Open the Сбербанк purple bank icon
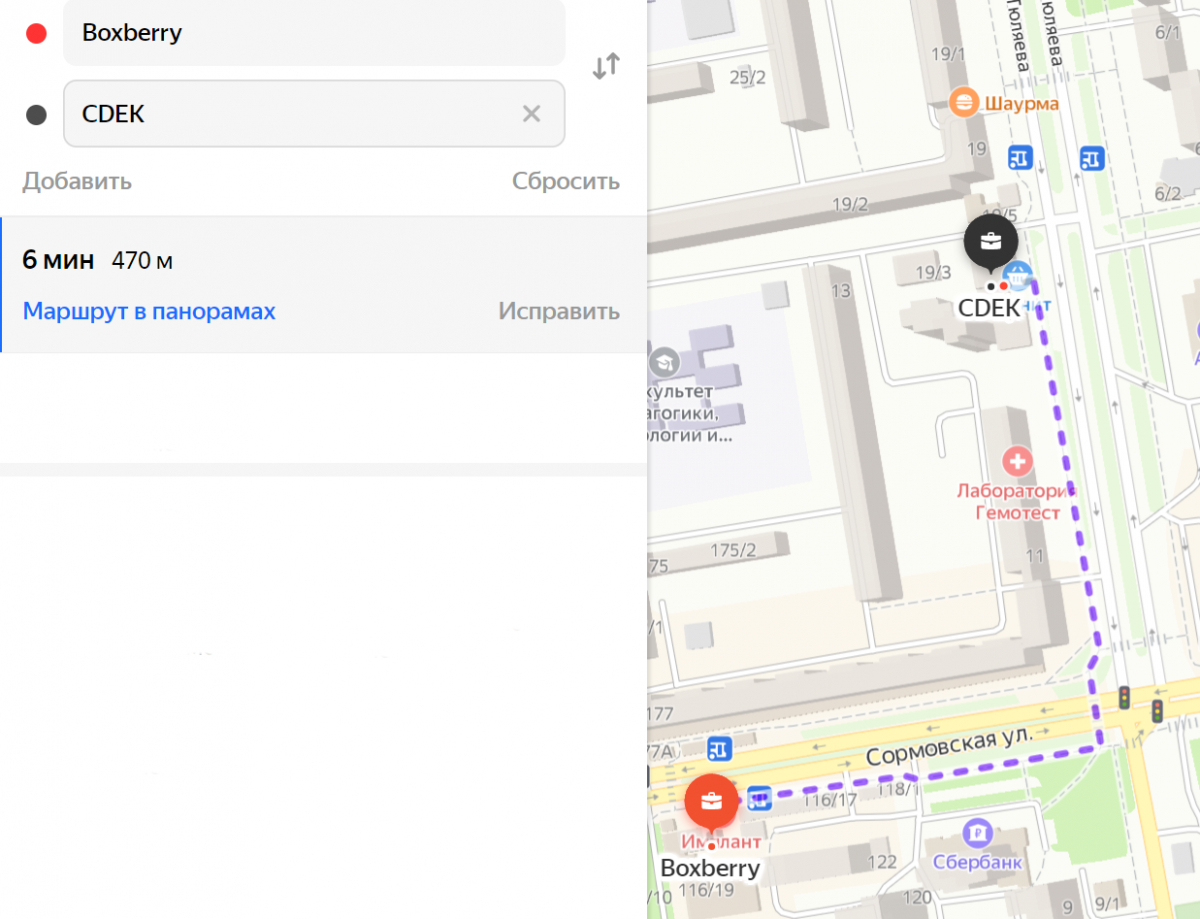This screenshot has height=919, width=1200. tap(975, 832)
